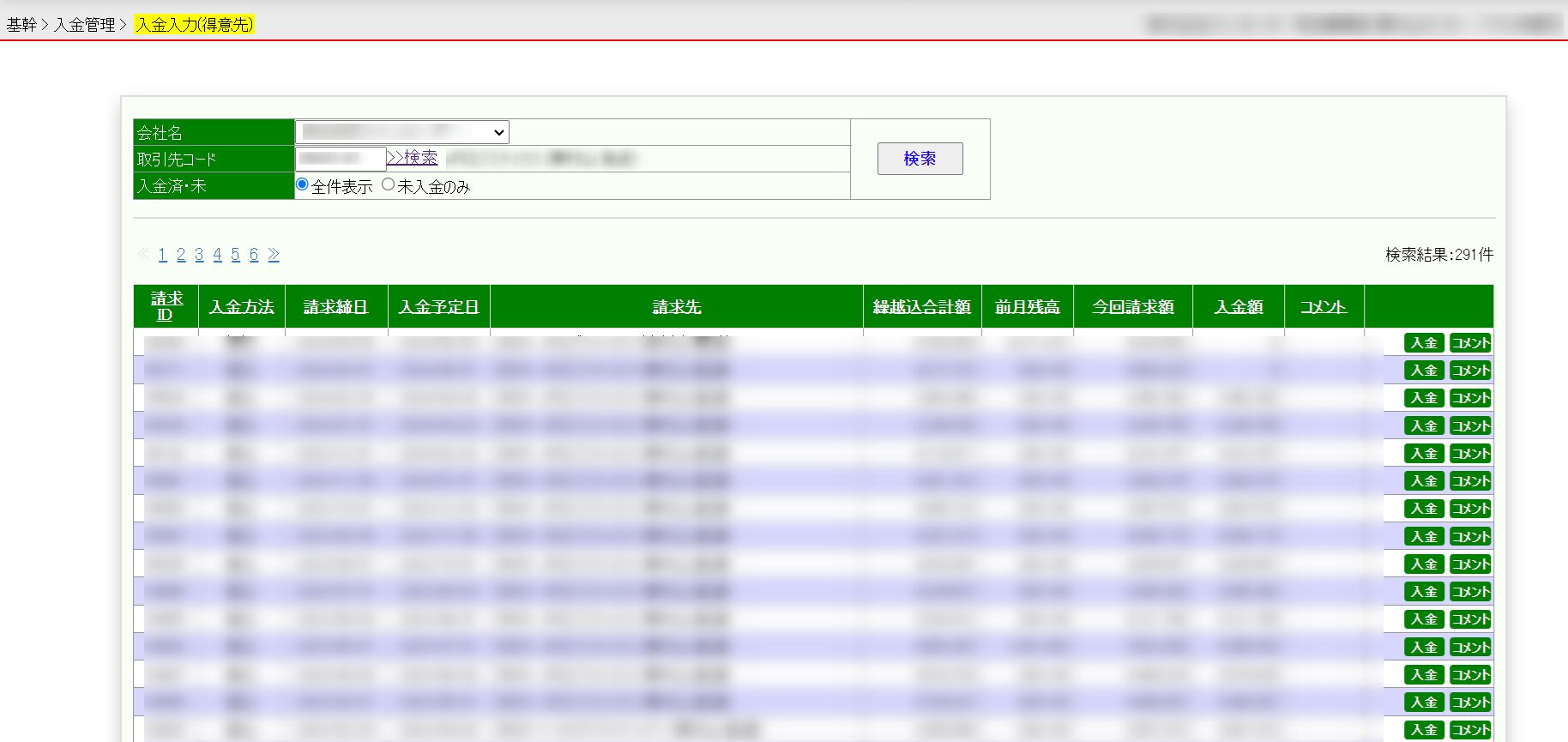
Task: Click the « previous pages arrow
Action: pyautogui.click(x=143, y=254)
